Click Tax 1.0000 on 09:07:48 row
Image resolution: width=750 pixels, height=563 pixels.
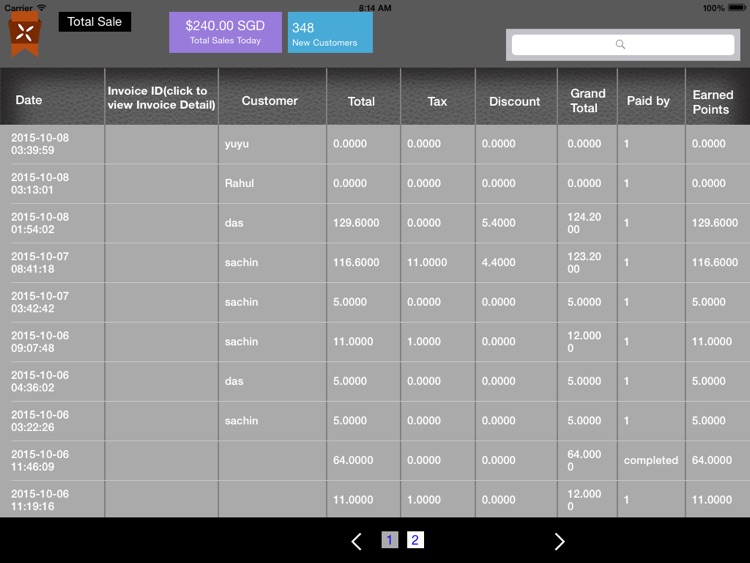424,342
